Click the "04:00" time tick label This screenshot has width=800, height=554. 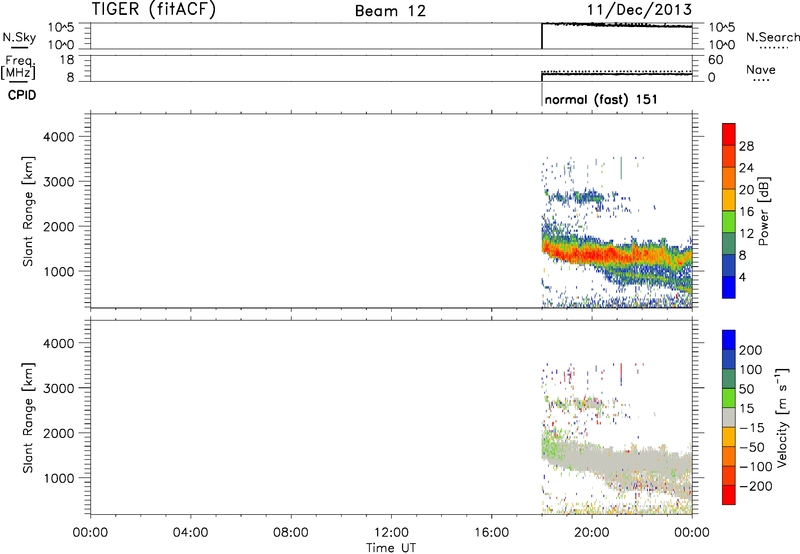[190, 533]
